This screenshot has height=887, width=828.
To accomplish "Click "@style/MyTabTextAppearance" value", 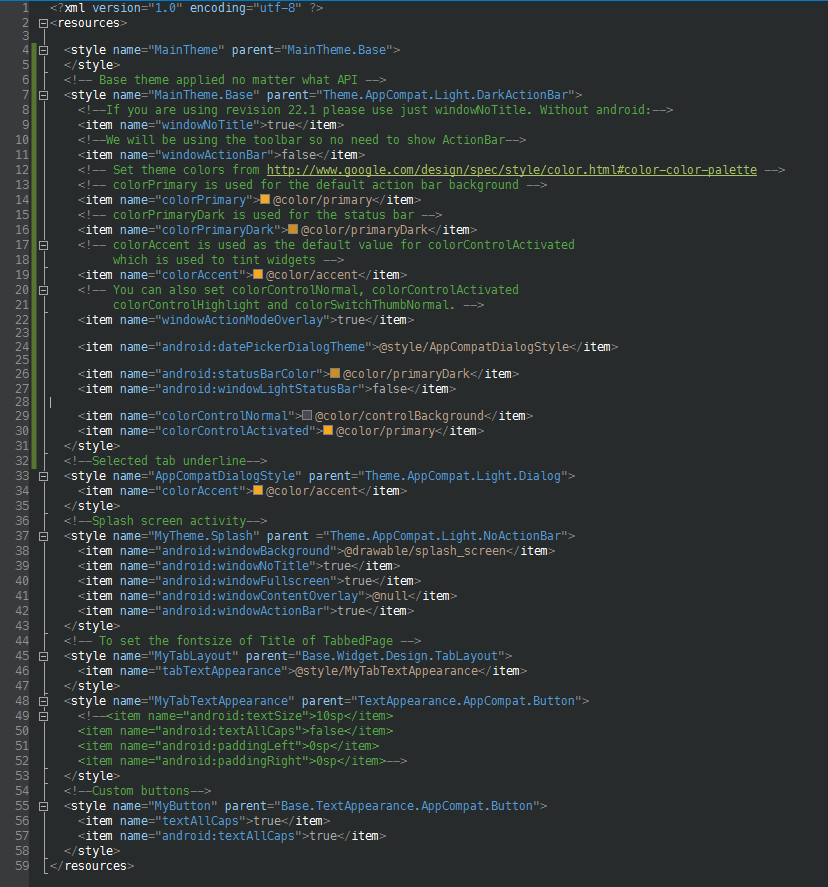I will point(386,671).
